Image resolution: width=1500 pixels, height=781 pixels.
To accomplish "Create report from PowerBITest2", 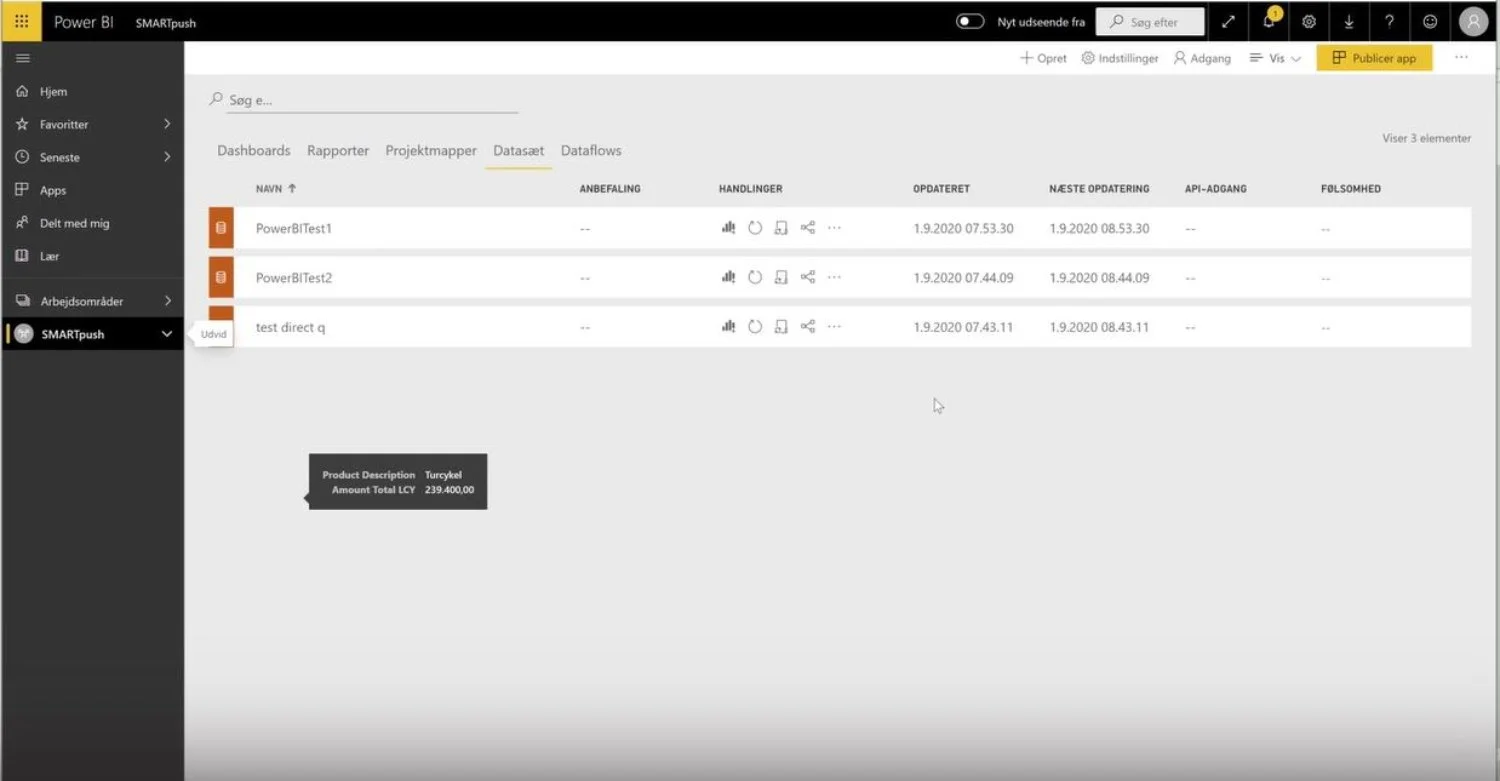I will (728, 277).
